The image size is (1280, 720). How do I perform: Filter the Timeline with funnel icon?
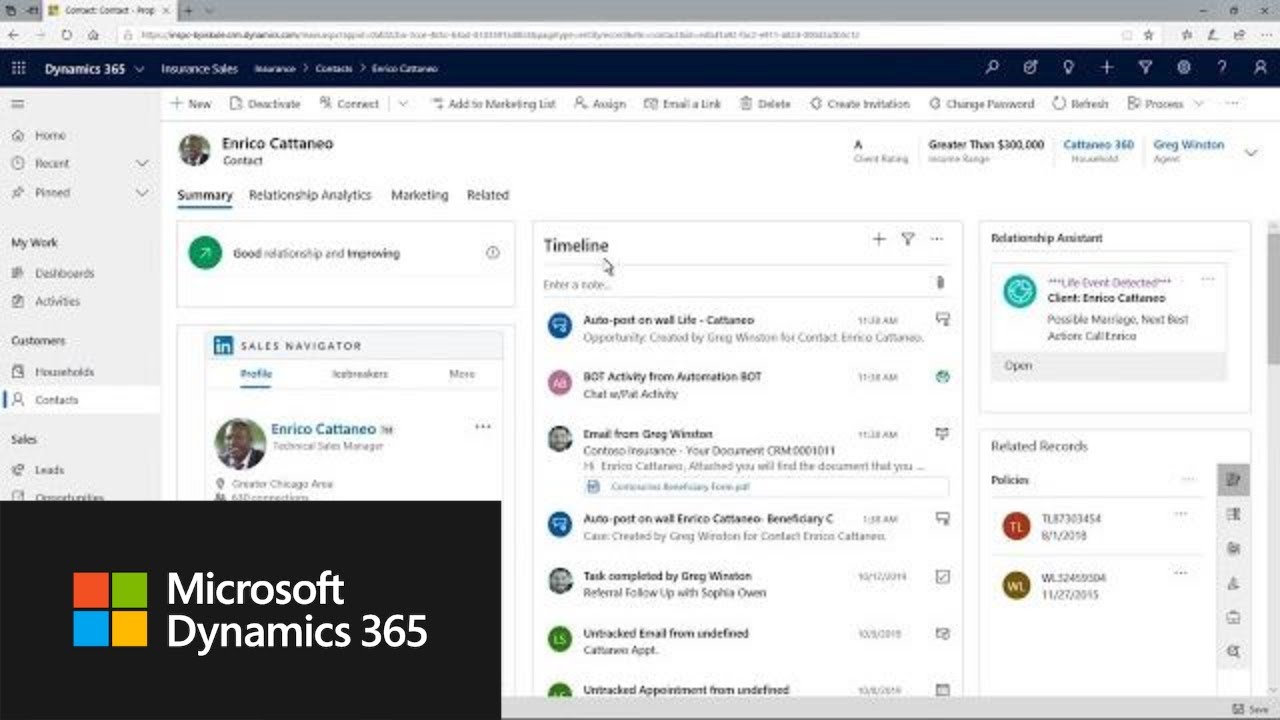908,239
